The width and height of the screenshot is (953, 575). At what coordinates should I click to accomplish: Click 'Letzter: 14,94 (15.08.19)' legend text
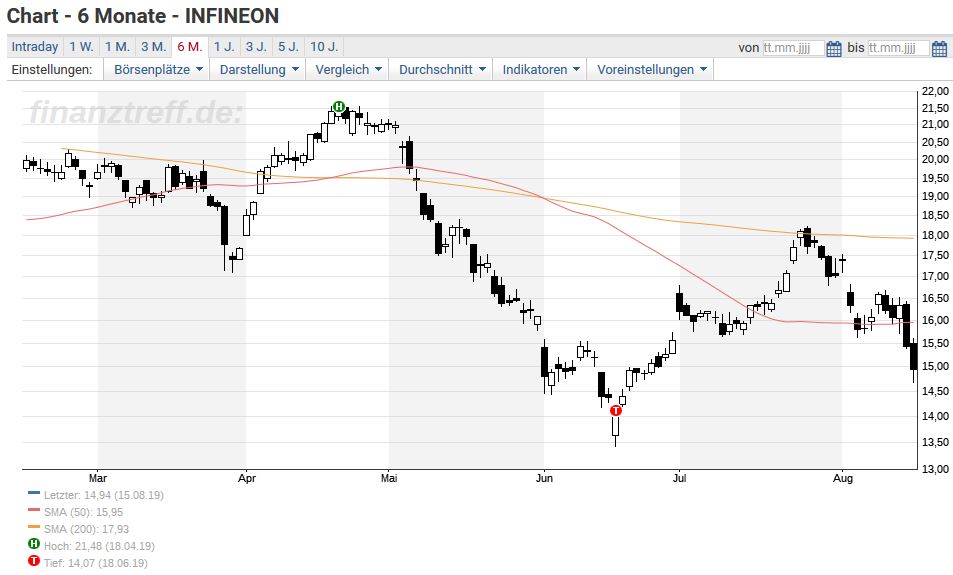coord(104,495)
